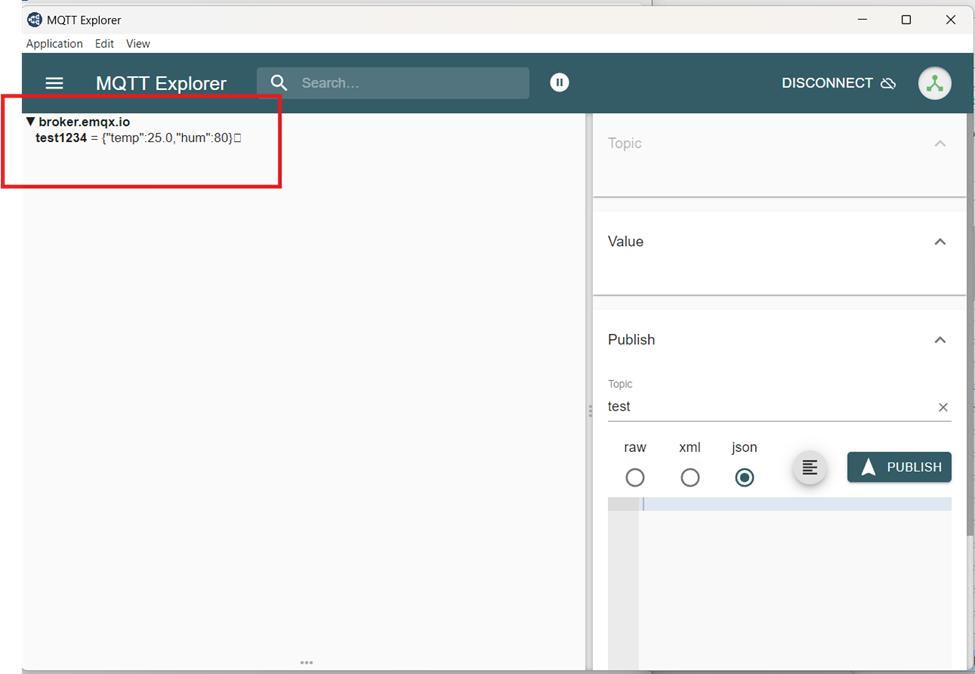Image resolution: width=975 pixels, height=674 pixels.
Task: Click the search magnifier icon
Action: point(279,83)
